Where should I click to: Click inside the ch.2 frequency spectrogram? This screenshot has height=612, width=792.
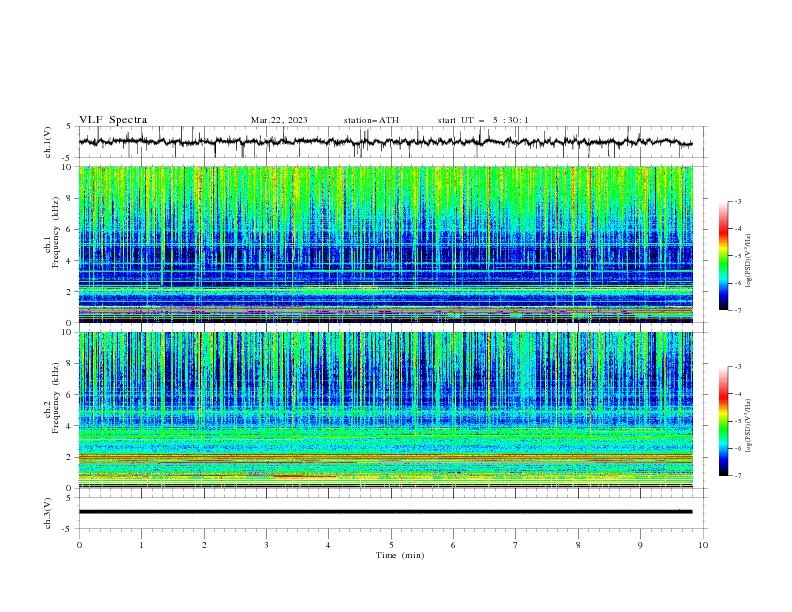click(385, 410)
